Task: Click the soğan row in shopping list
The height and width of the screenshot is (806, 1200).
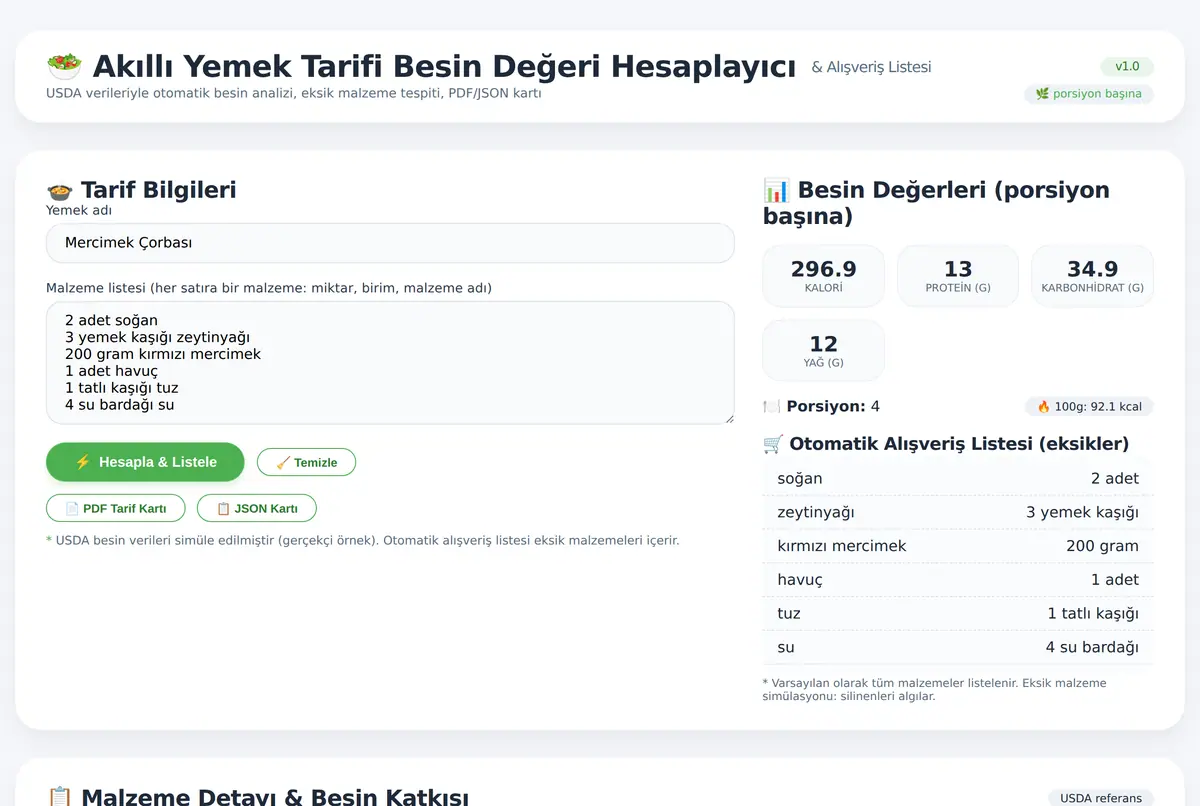Action: (958, 478)
